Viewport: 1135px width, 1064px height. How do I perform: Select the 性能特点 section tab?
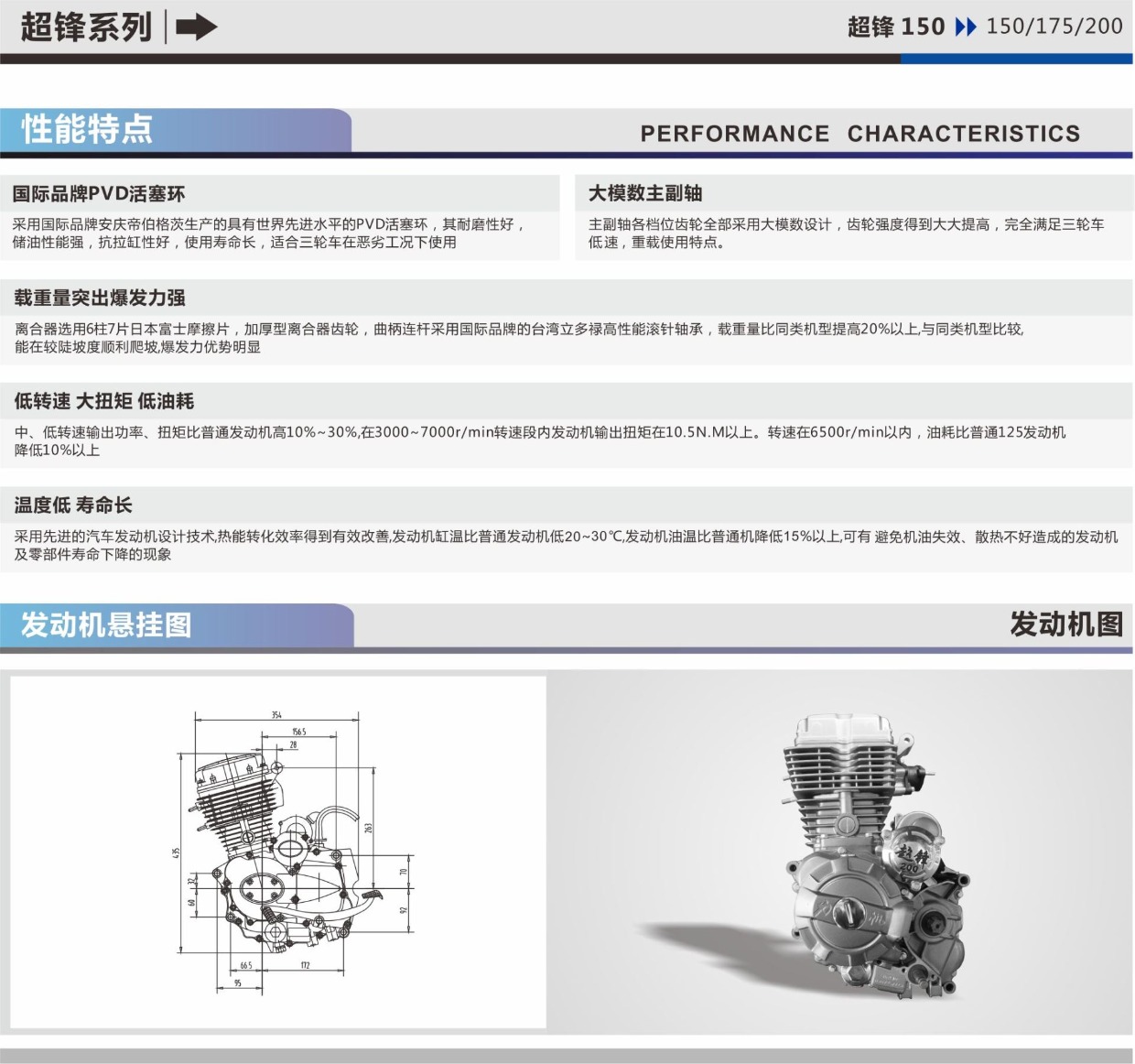click(87, 129)
